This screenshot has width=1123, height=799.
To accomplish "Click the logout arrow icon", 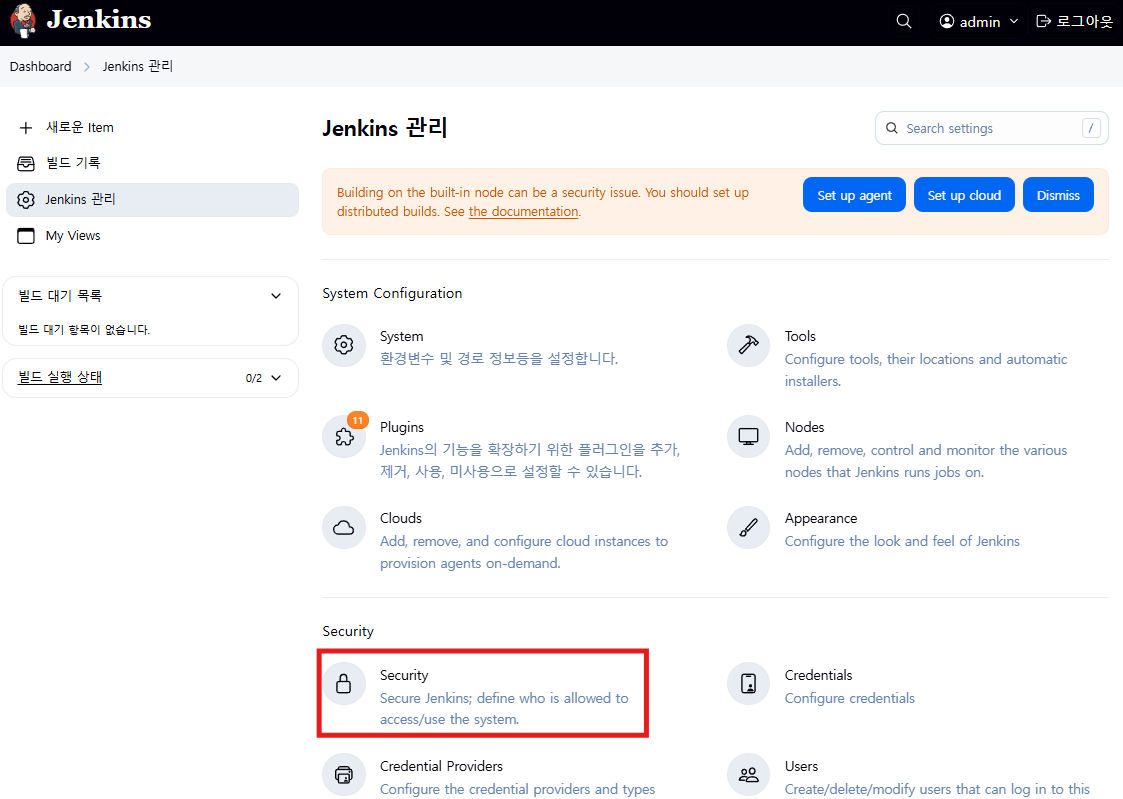I will click(x=1044, y=21).
